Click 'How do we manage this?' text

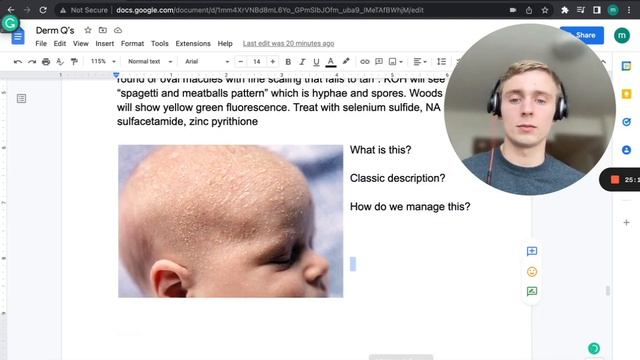[410, 207]
